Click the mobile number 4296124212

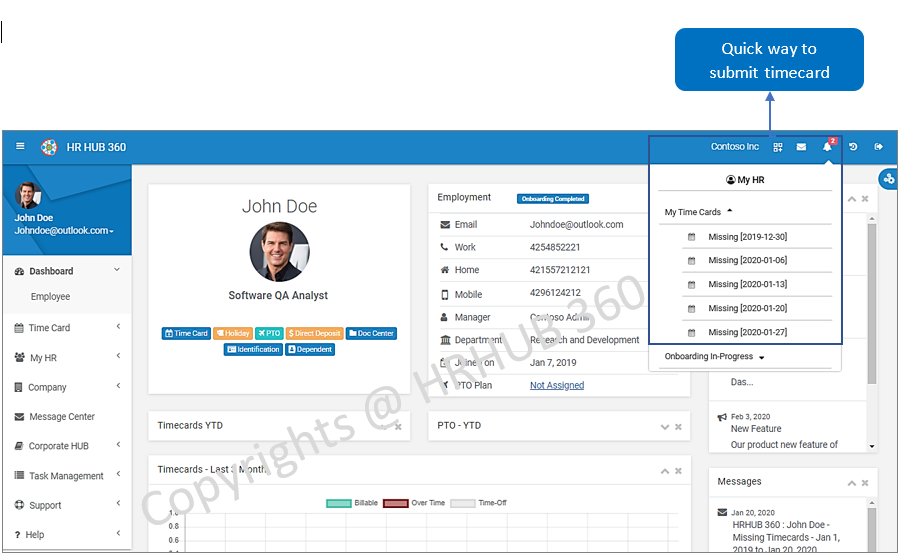[x=555, y=293]
